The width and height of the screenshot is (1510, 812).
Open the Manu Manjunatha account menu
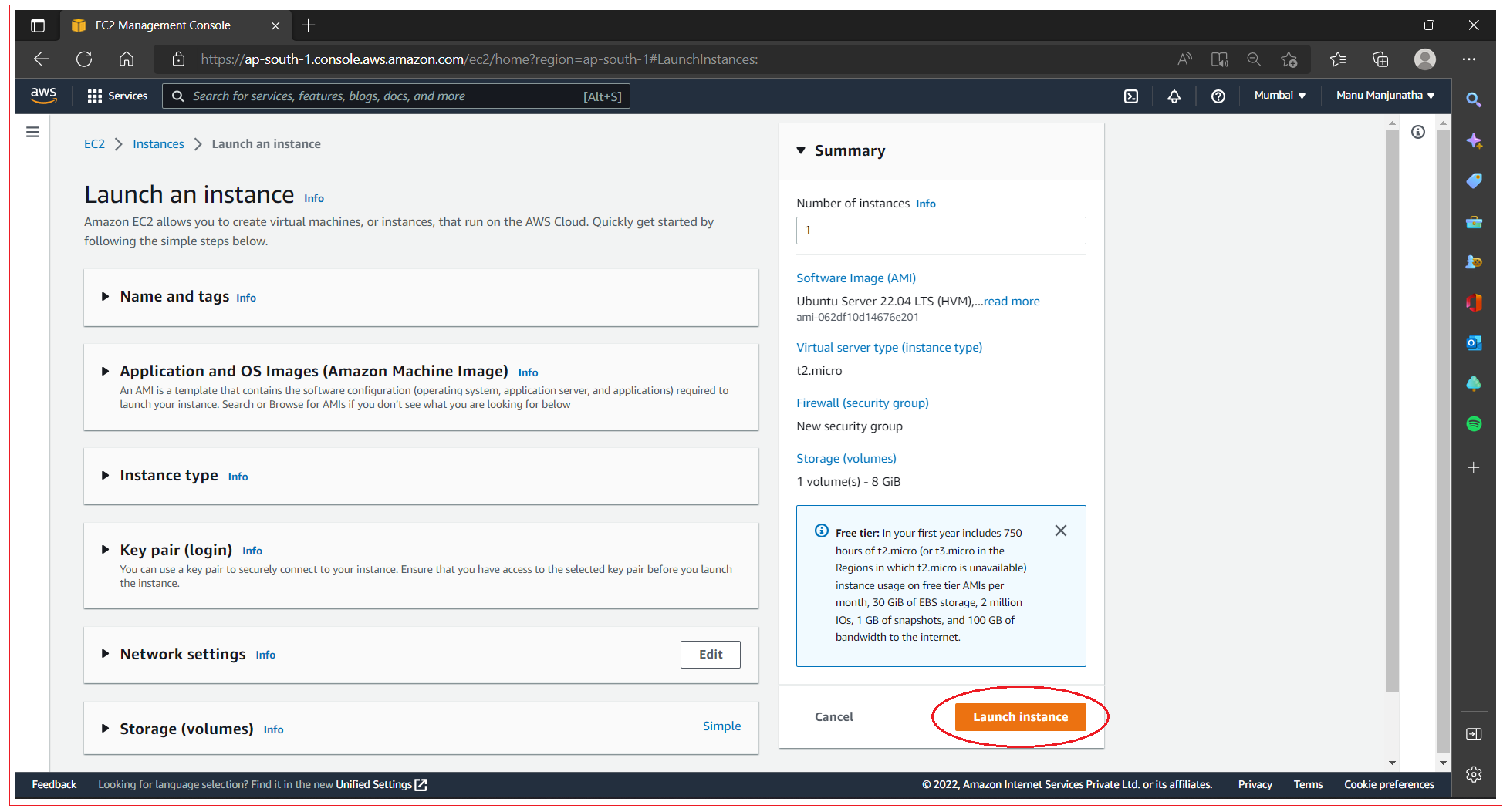[1385, 96]
